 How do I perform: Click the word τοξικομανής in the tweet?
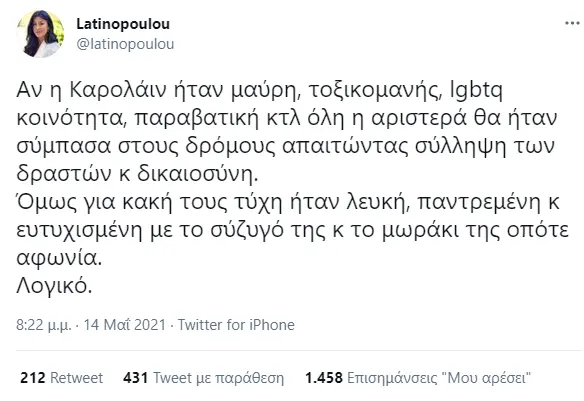point(375,90)
